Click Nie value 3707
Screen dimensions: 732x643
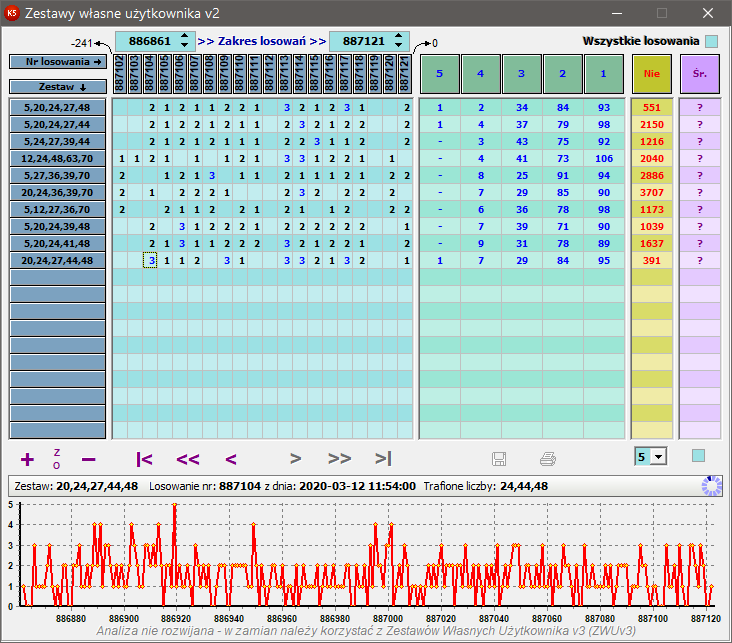[652, 192]
